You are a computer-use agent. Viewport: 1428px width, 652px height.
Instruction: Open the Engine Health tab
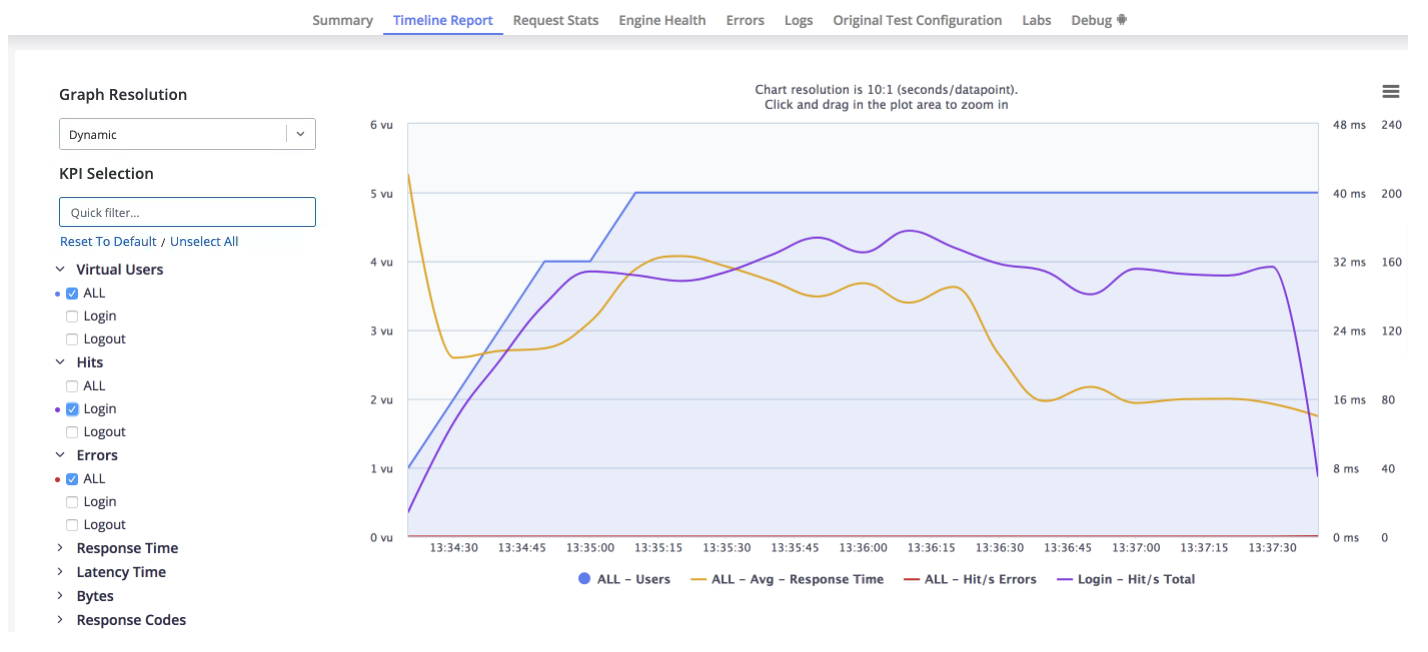662,20
